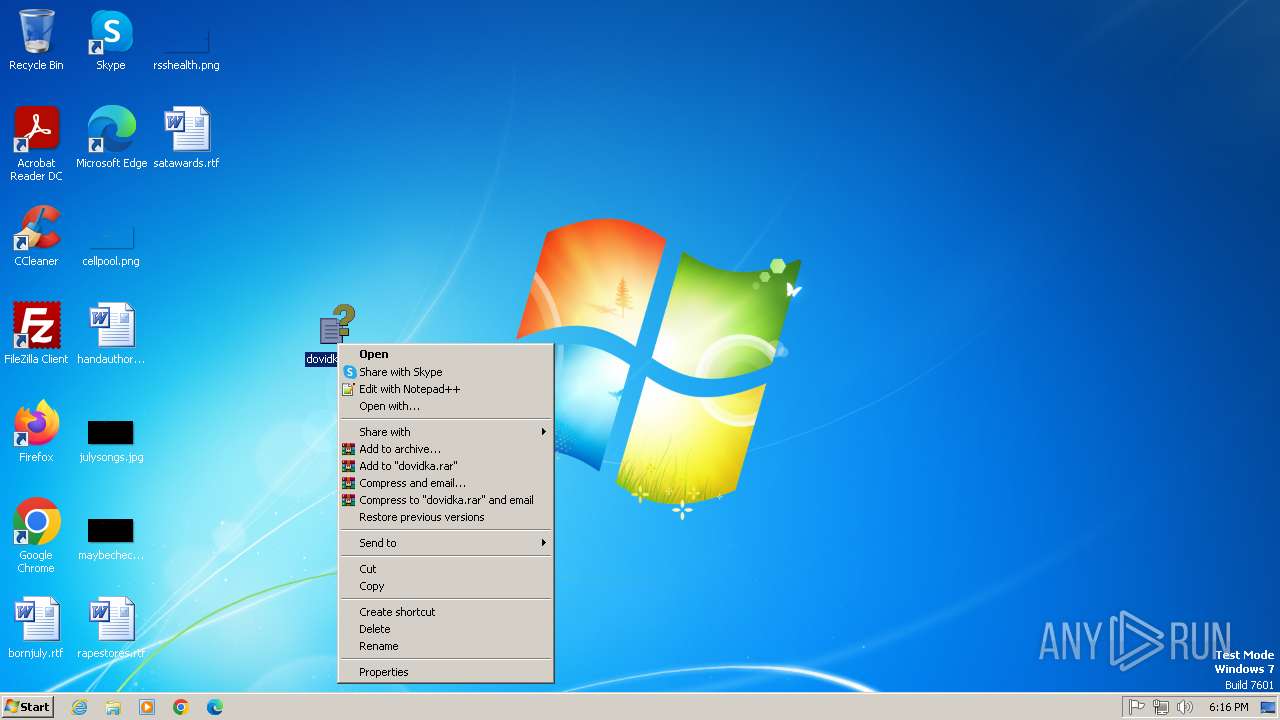Screen dimensions: 1280x720
Task: Choose Restore previous versions
Action: [446, 517]
